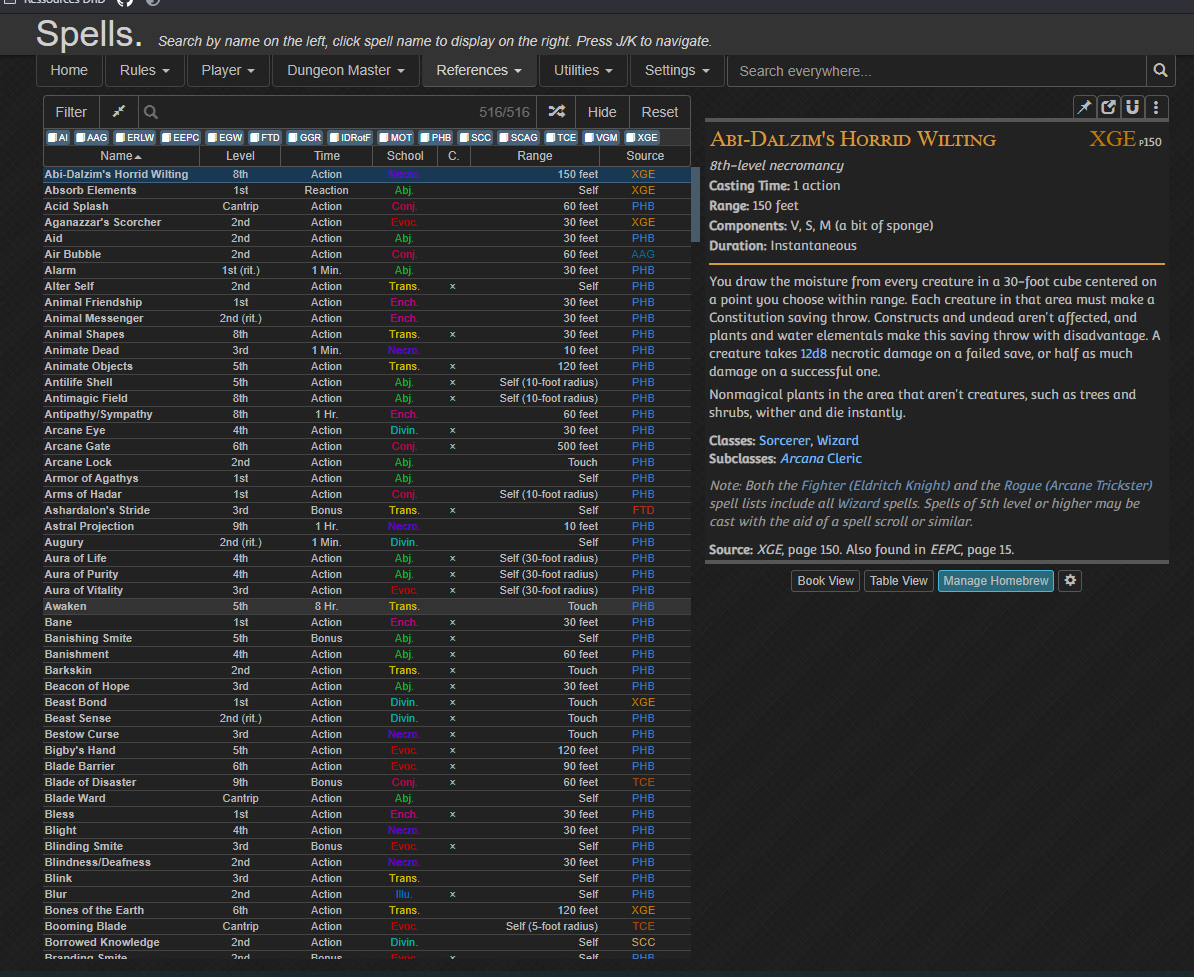This screenshot has width=1194, height=977.
Task: Select the Bones of the Earth spell
Action: (367, 910)
